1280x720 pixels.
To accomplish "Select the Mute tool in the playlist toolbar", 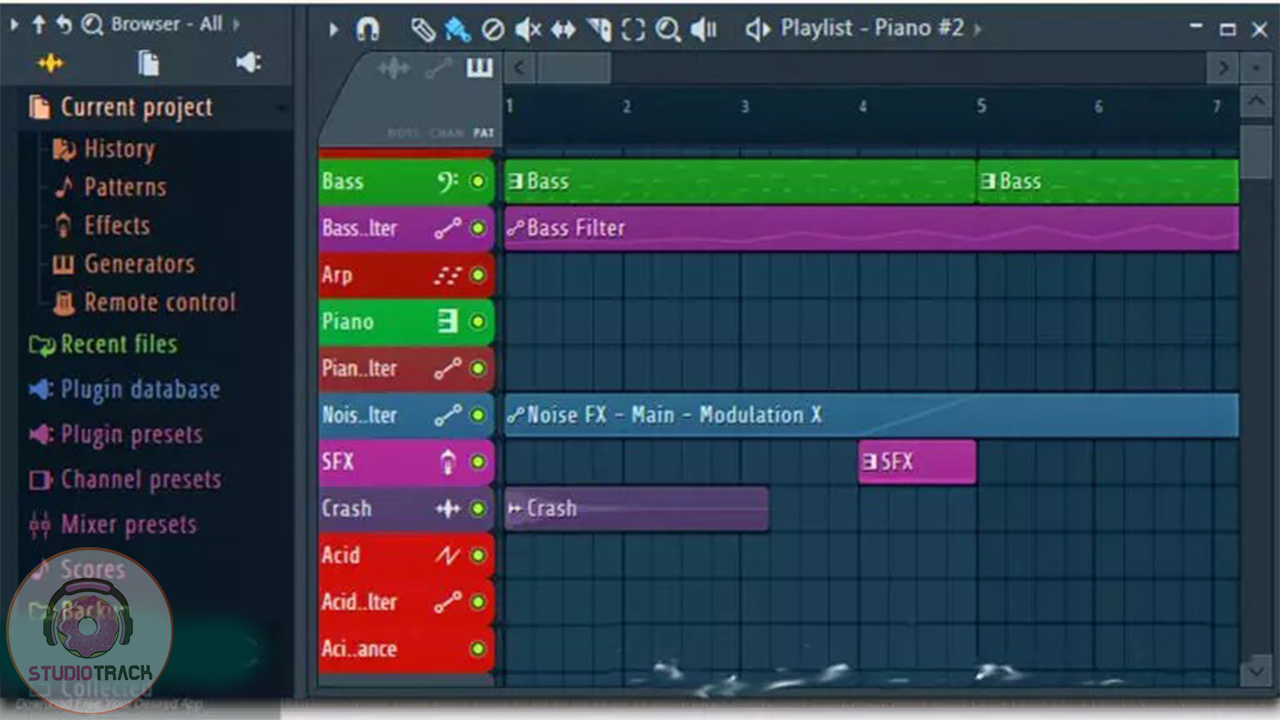I will 527,29.
